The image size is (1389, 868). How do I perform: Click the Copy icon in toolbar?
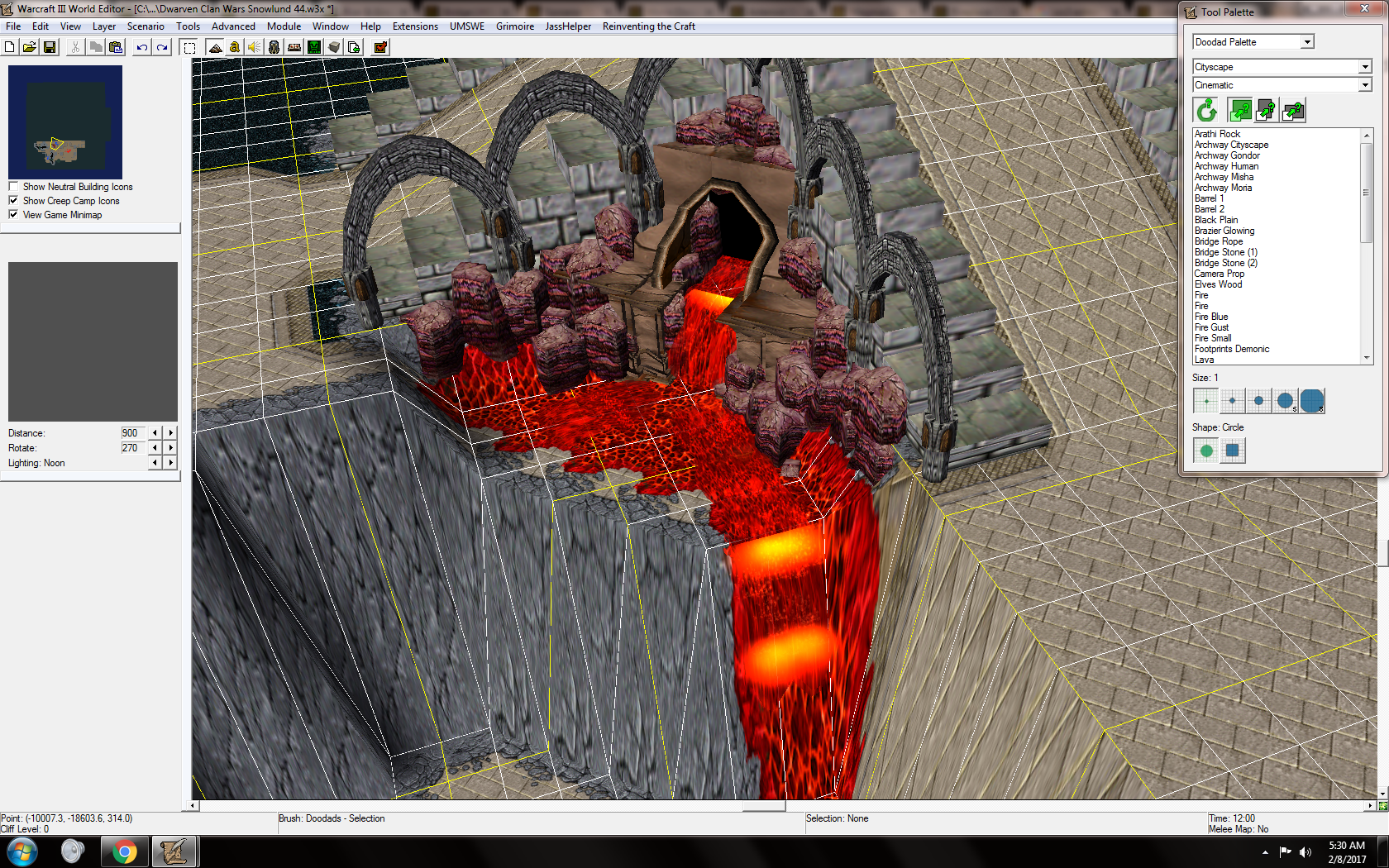coord(96,47)
